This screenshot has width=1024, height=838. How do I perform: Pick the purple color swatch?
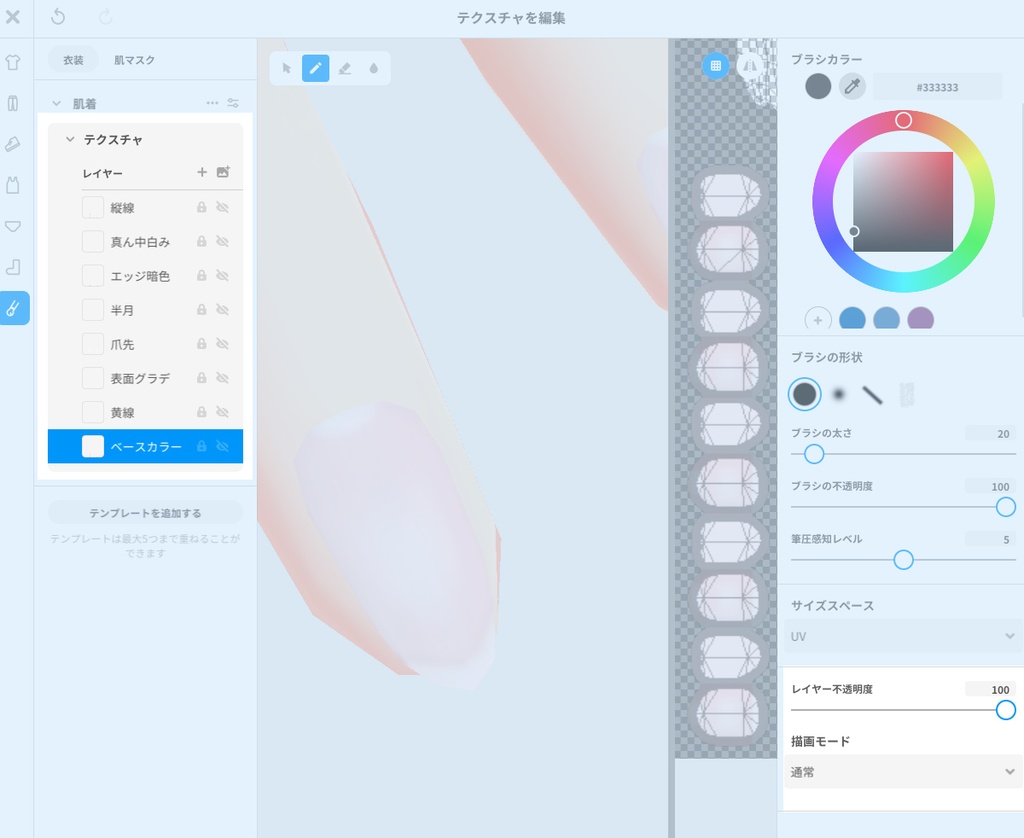(x=919, y=318)
